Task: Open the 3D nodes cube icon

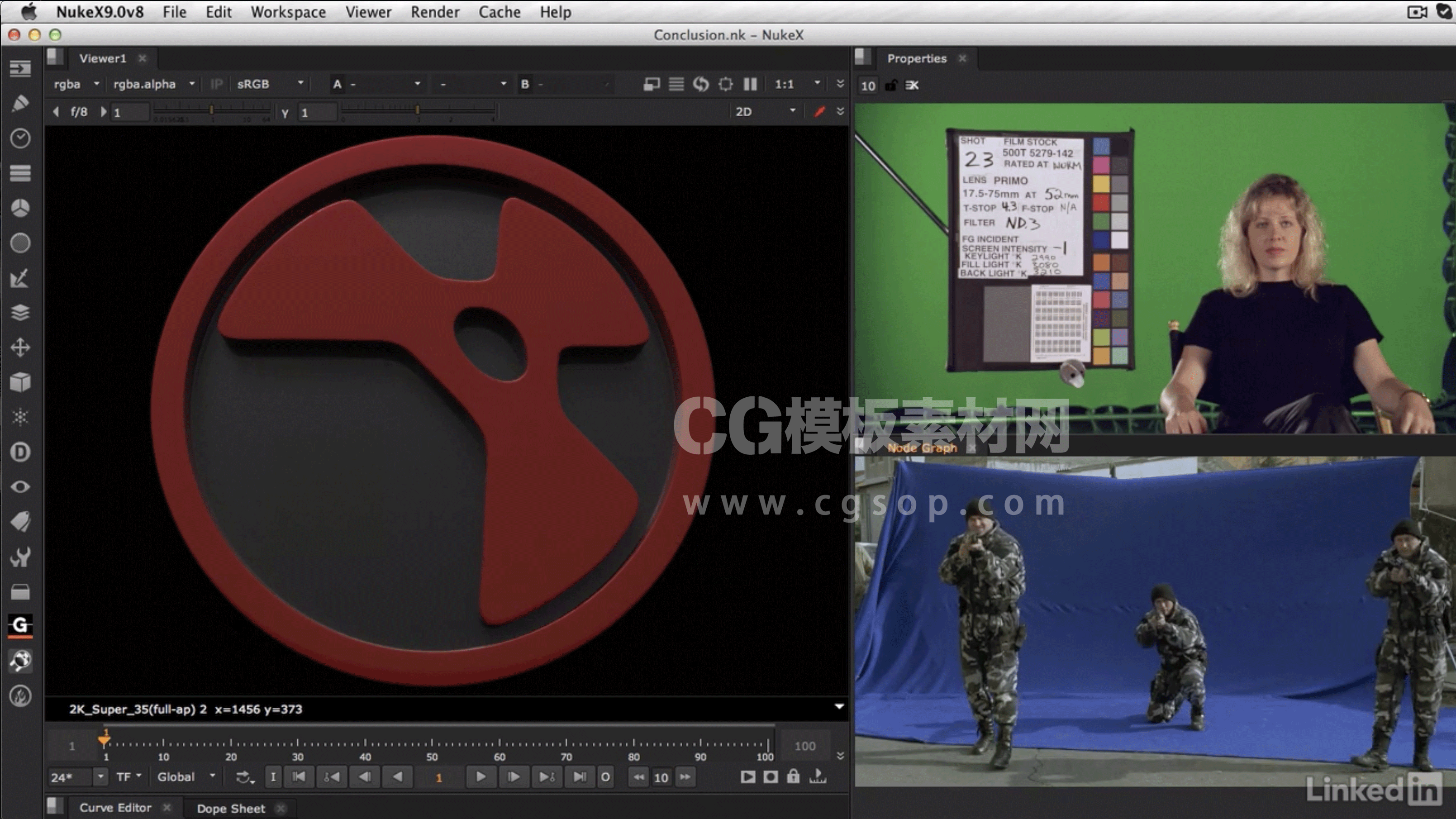Action: pos(20,382)
